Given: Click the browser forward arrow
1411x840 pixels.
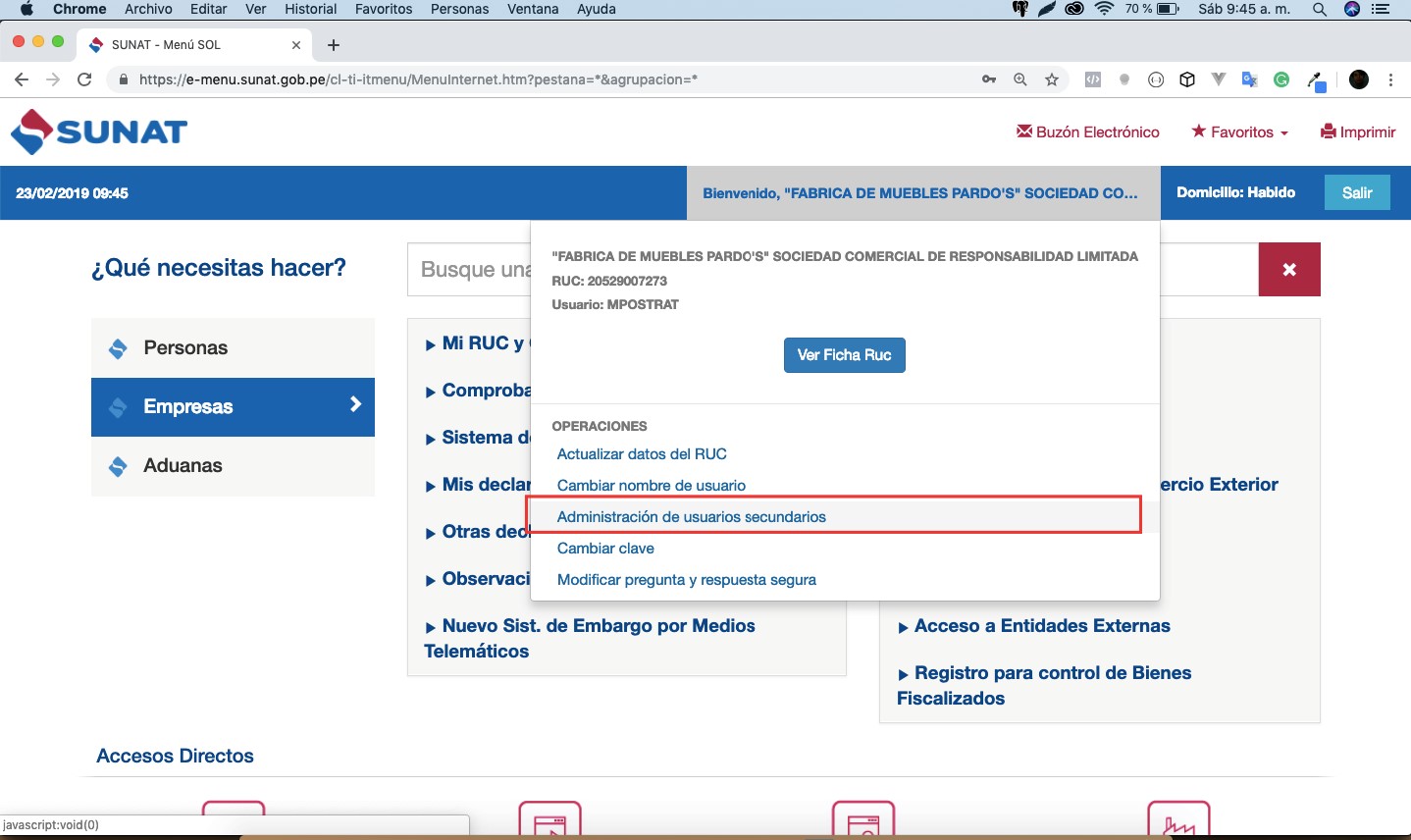Looking at the screenshot, I should (x=53, y=80).
